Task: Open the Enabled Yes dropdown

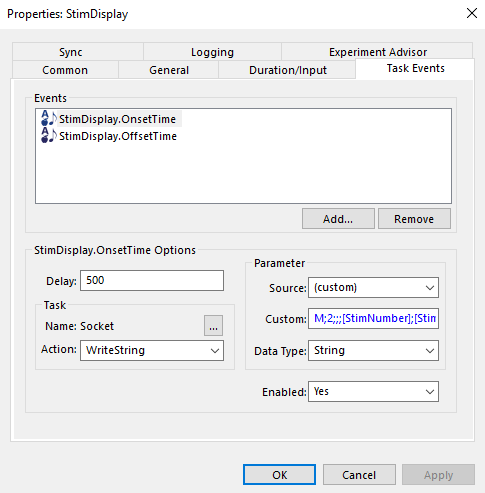Action: [x=373, y=391]
